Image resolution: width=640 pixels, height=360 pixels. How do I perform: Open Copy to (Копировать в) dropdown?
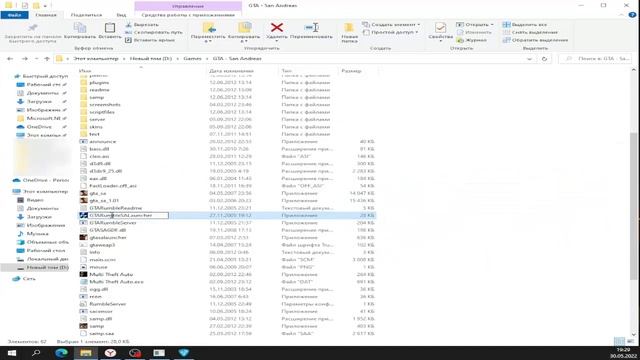[x=244, y=32]
